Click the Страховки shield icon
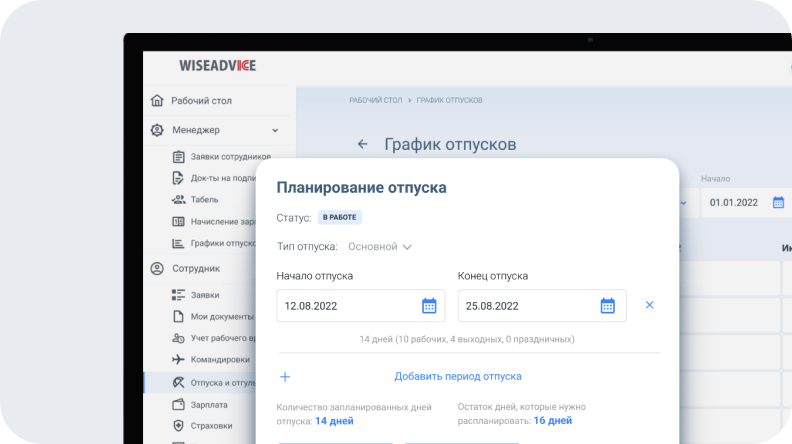 (x=178, y=426)
